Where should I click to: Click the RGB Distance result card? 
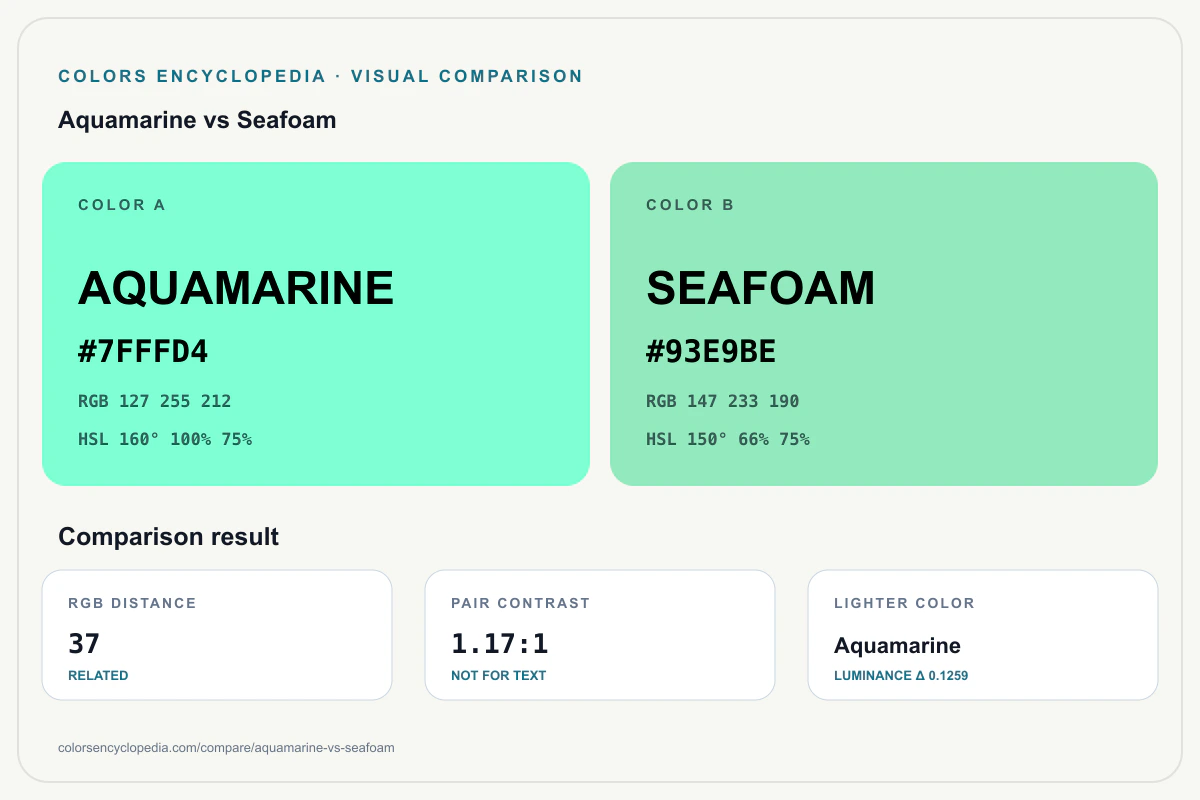217,635
